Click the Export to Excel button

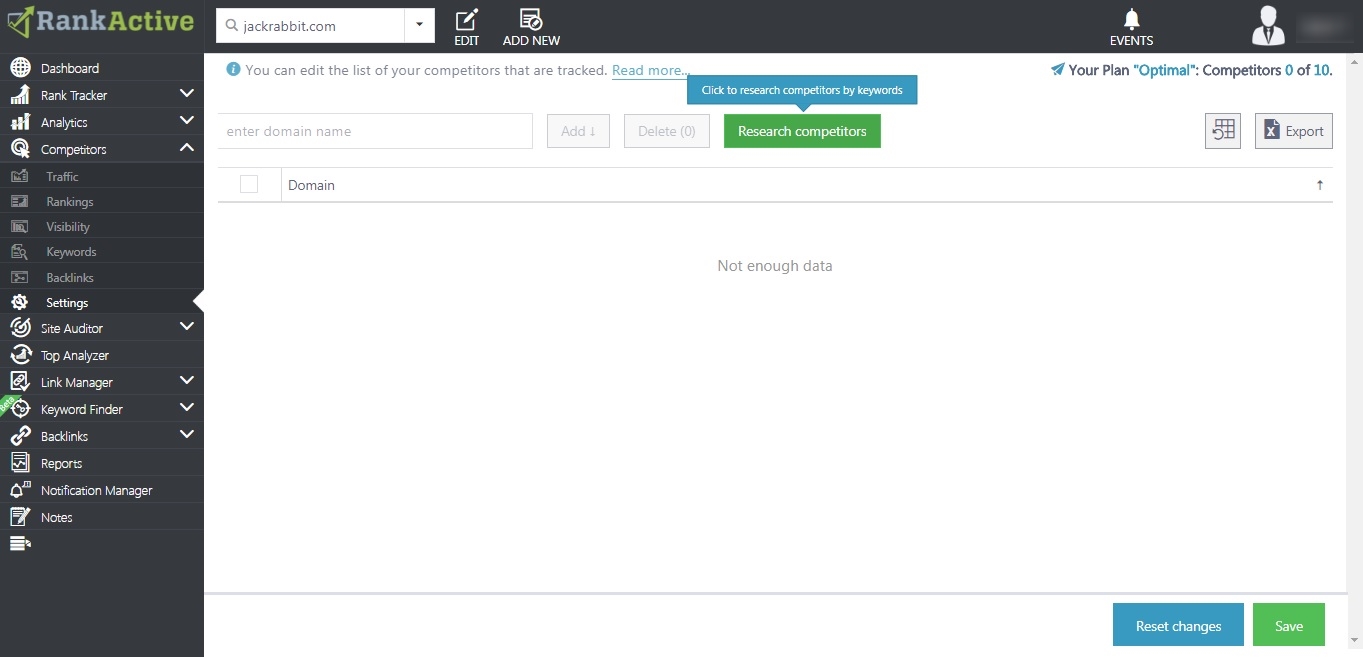click(1294, 131)
